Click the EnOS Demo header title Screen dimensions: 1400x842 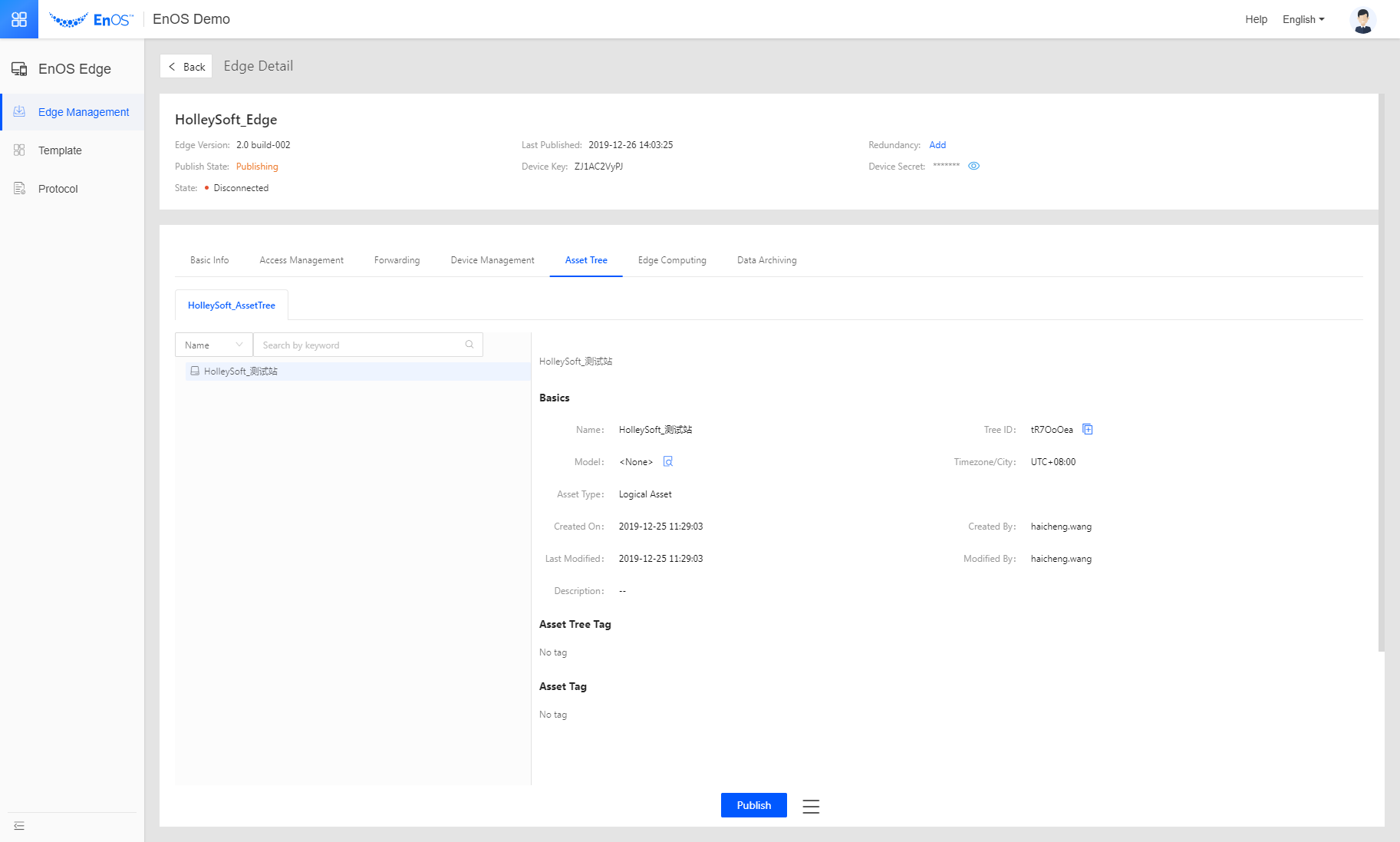[x=191, y=19]
